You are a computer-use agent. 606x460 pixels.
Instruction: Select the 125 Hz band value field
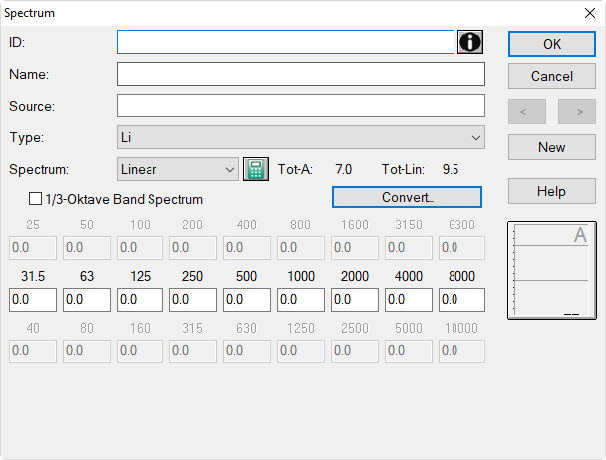(x=140, y=300)
